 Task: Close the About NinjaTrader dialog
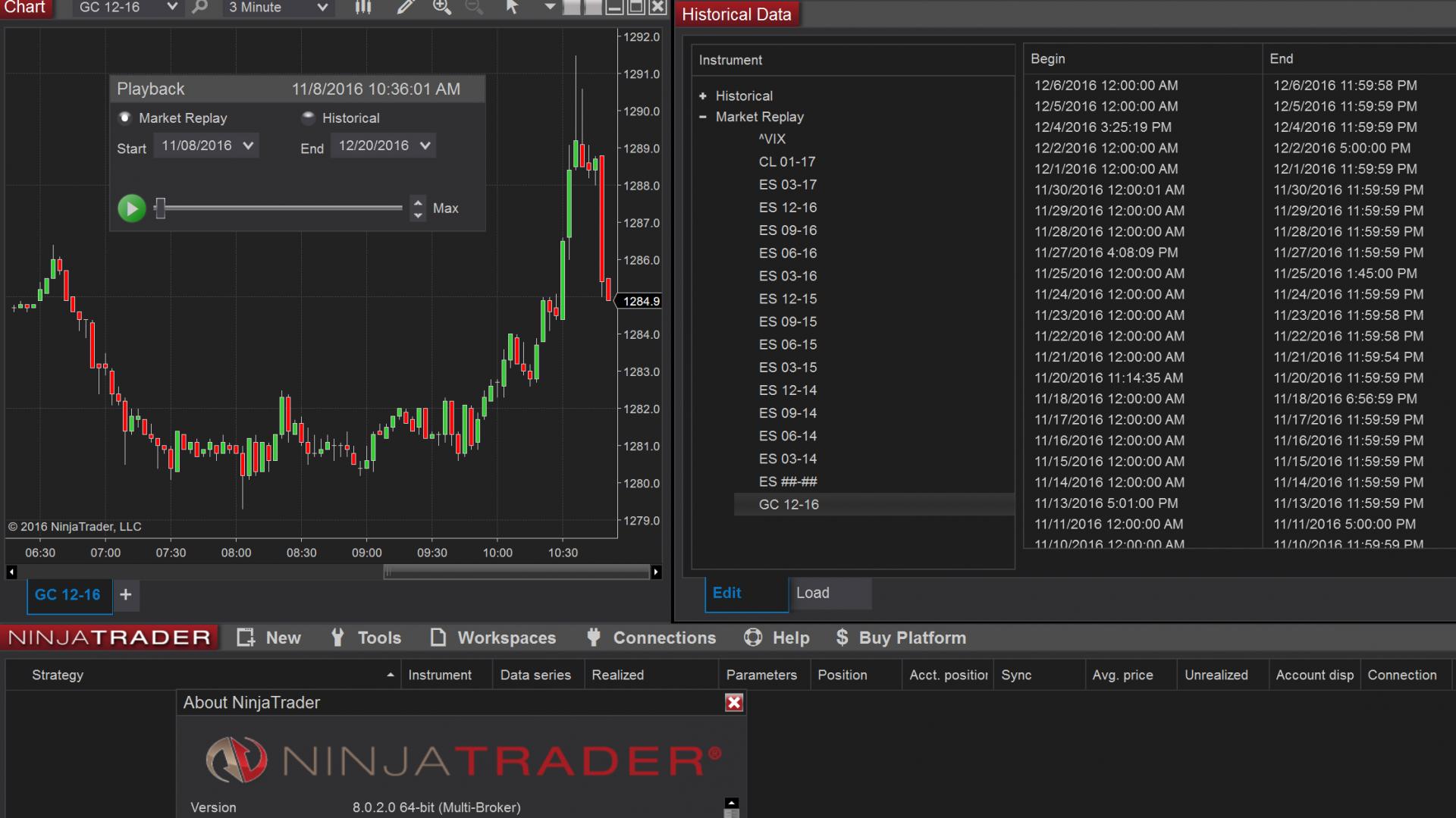click(733, 703)
